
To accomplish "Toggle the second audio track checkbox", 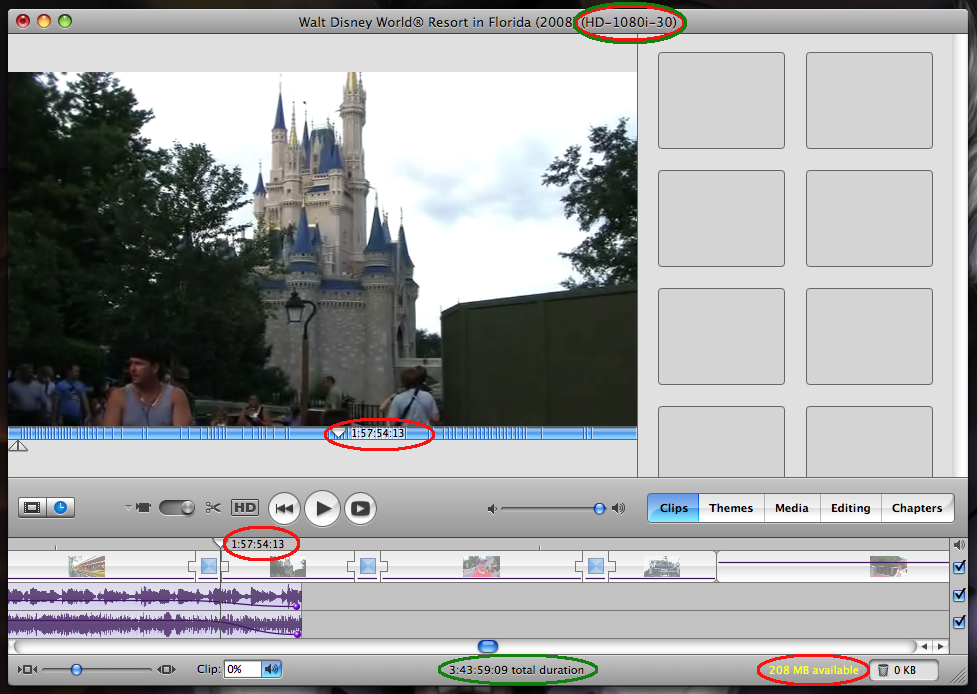I will point(959,622).
